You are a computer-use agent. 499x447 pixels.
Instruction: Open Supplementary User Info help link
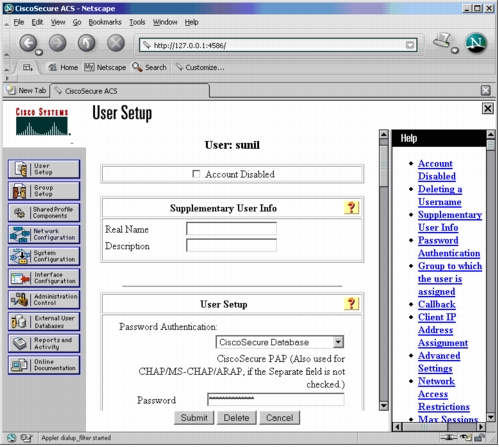point(450,221)
